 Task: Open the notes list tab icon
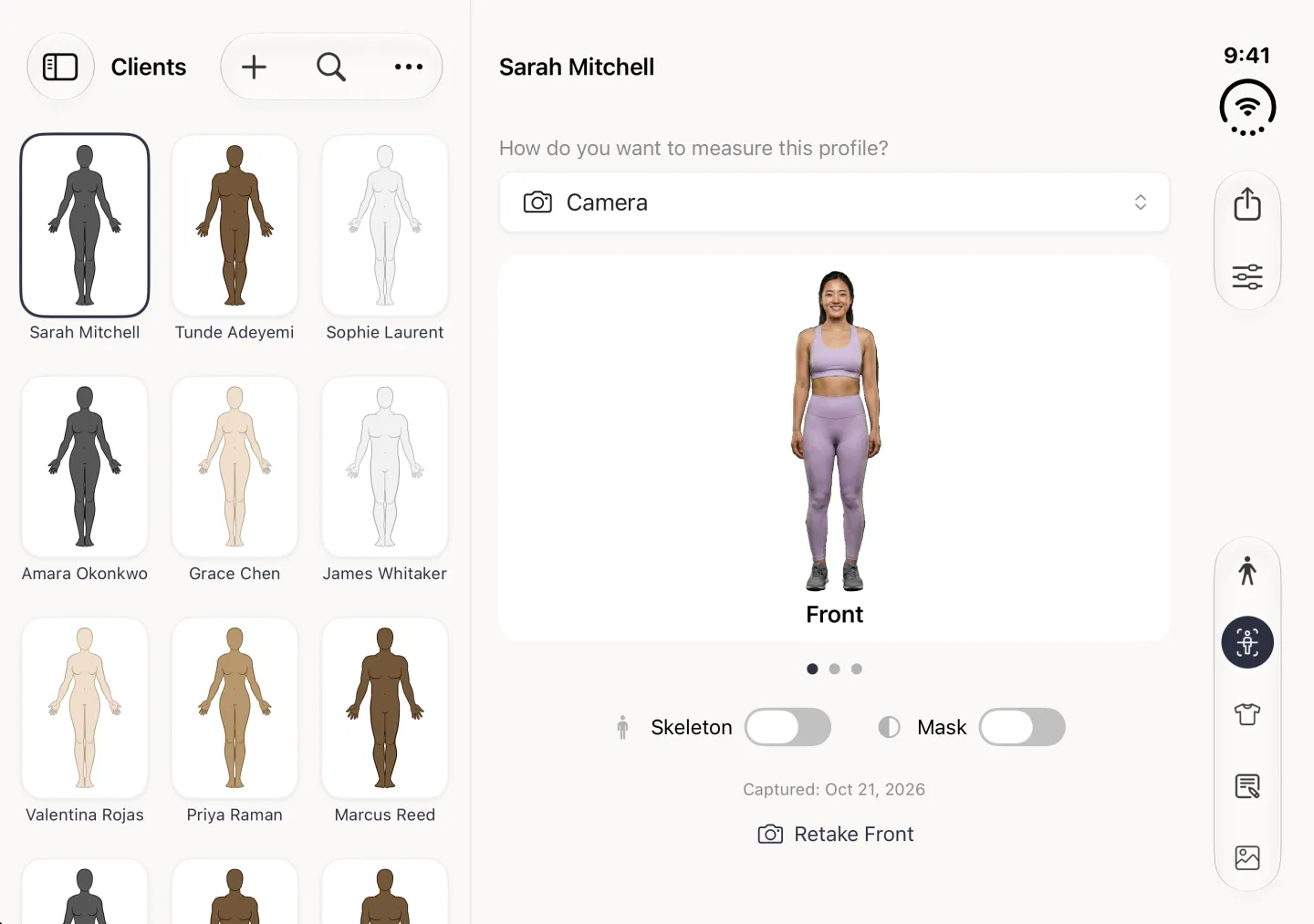1247,786
